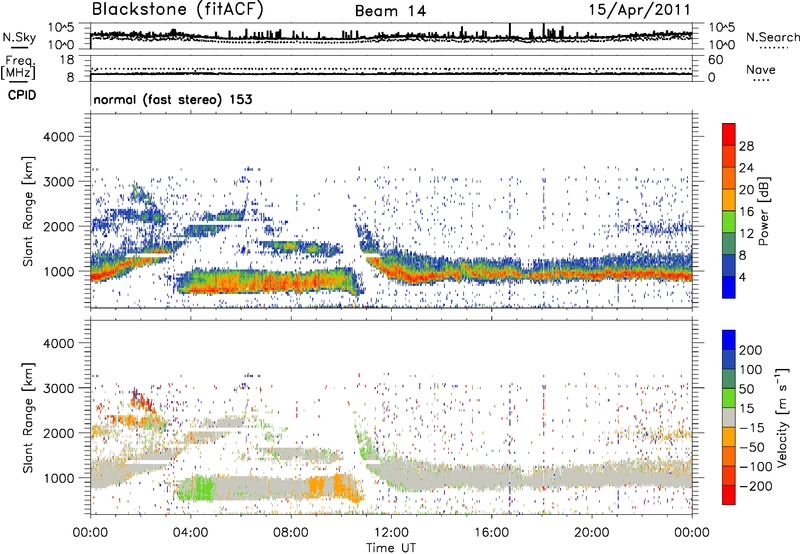Click the gray segment of Velocity colorbar
This screenshot has width=800, height=554.
[x=729, y=417]
